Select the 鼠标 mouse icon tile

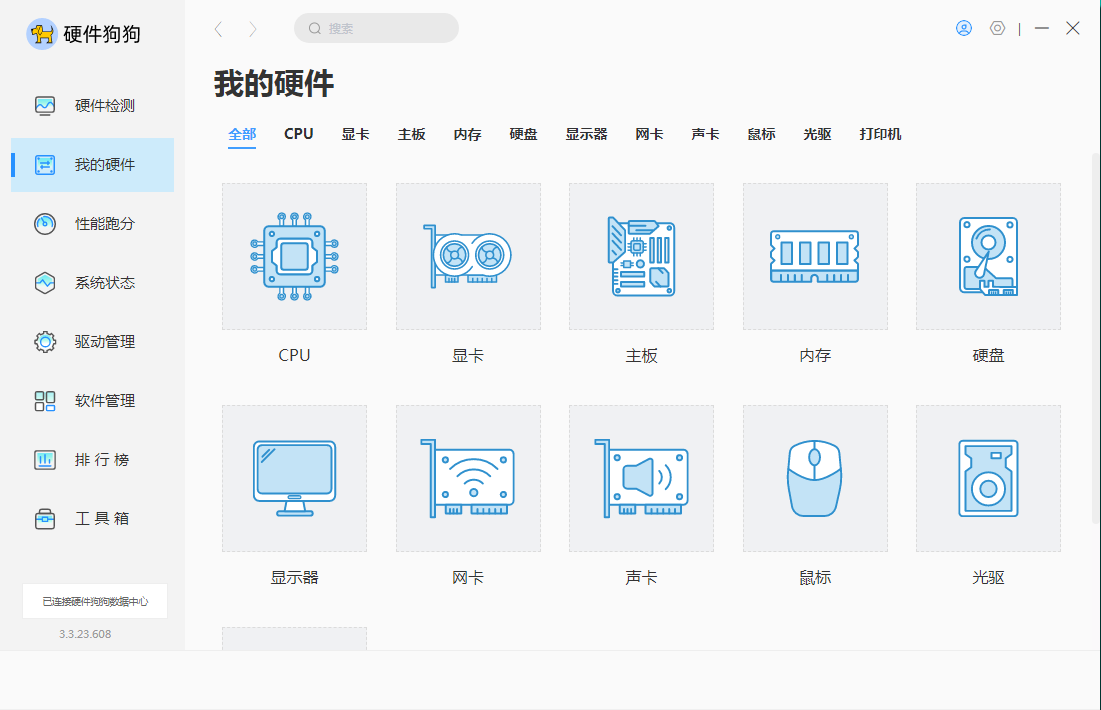pyautogui.click(x=815, y=479)
